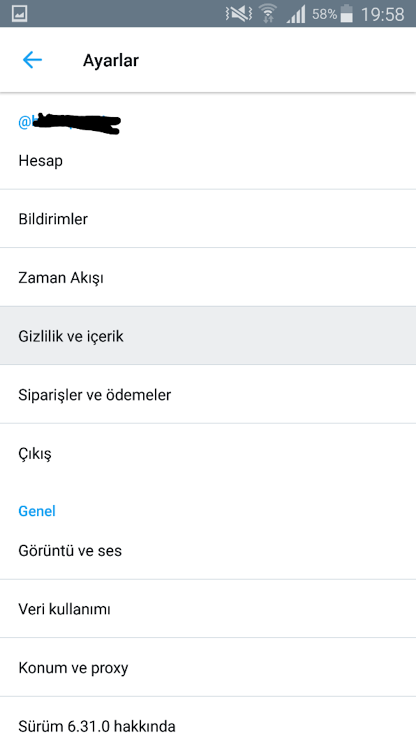Tap the vibrate mode icon in status bar

pos(238,14)
